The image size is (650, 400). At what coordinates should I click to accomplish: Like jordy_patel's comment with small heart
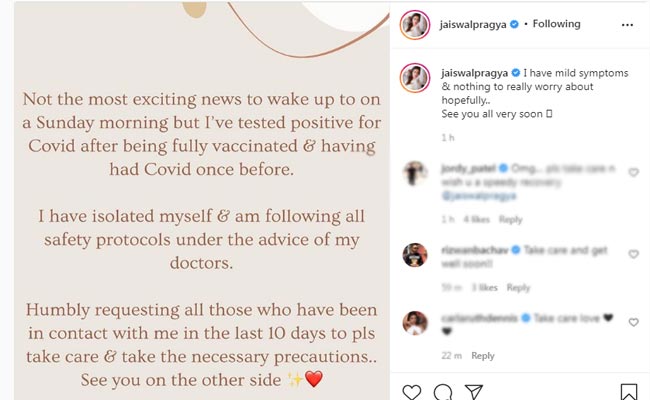coord(634,172)
